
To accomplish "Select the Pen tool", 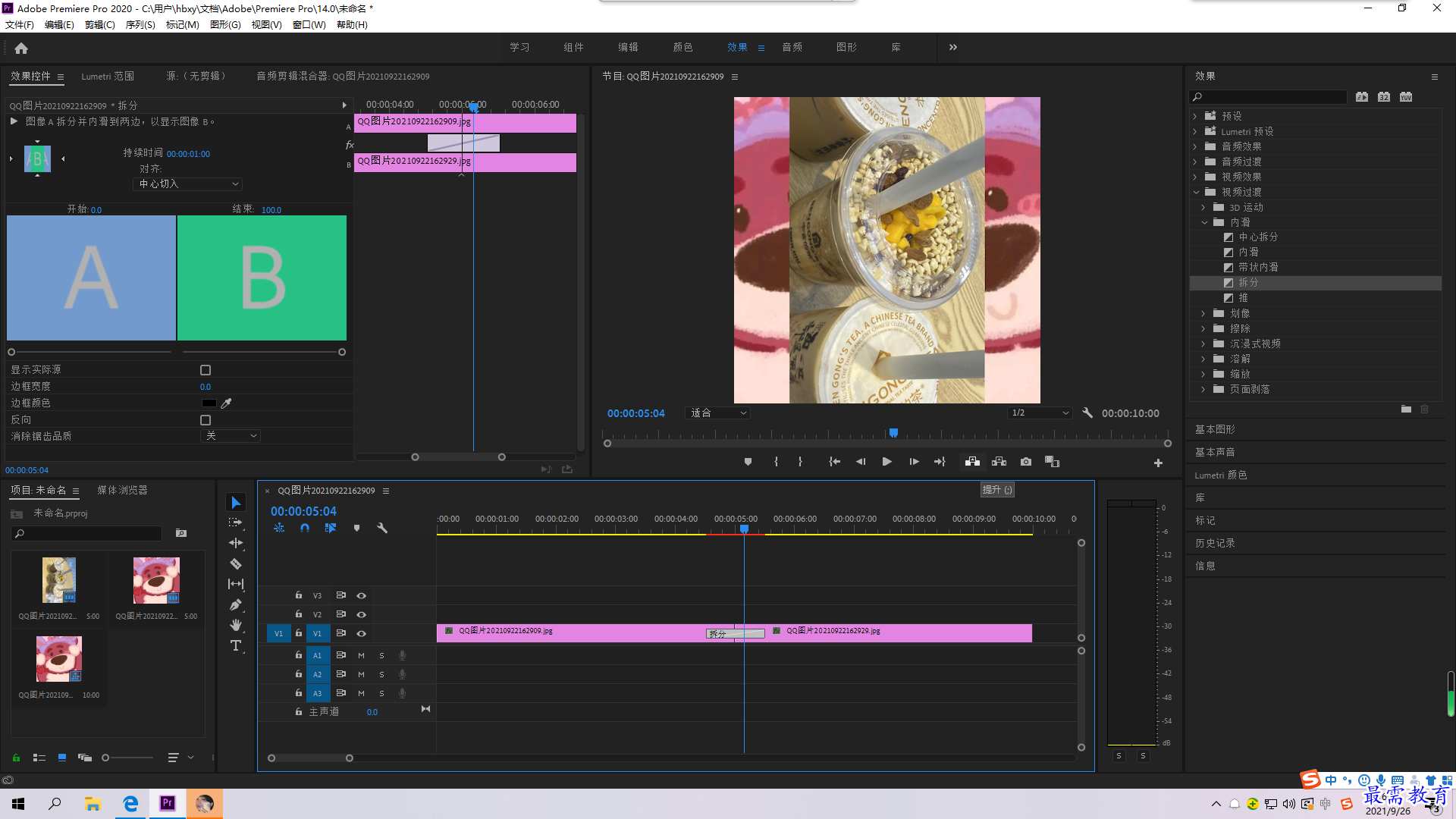I will 236,604.
